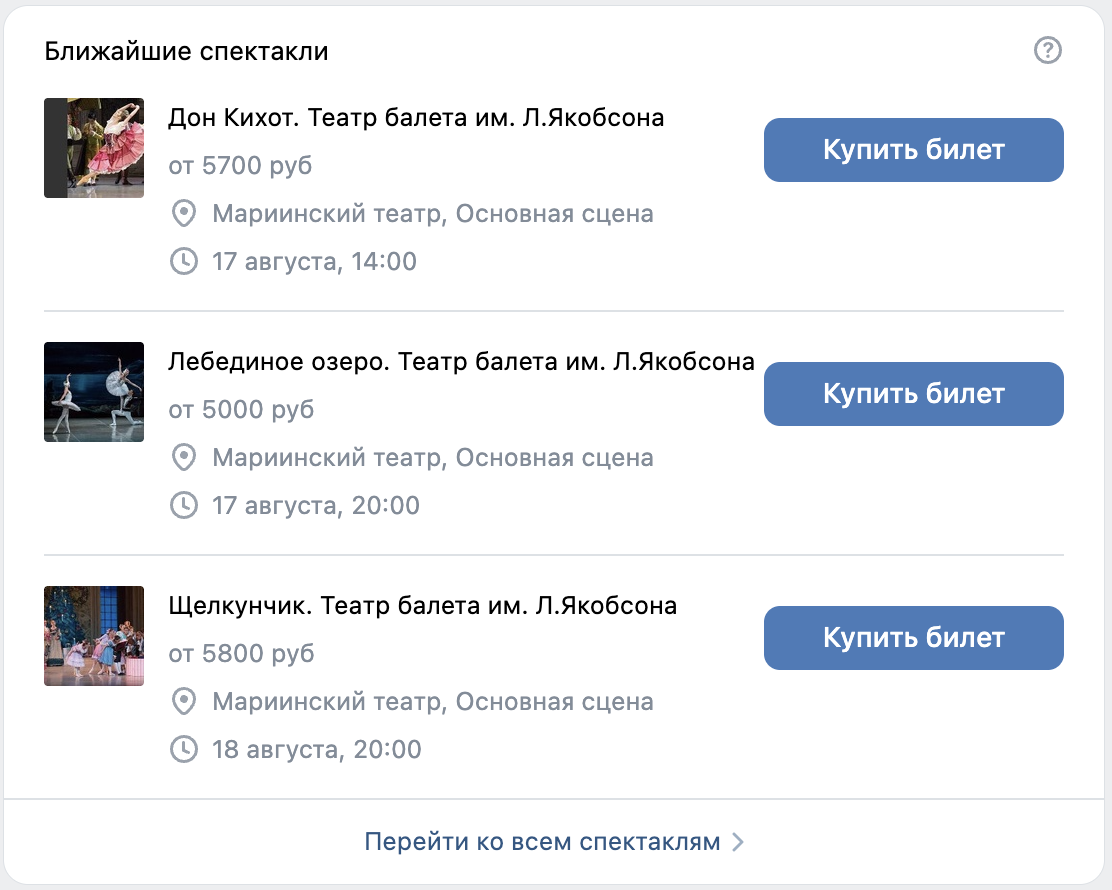Buy ticket for Дон Кихот
This screenshot has height=890, width=1112.
tap(913, 150)
